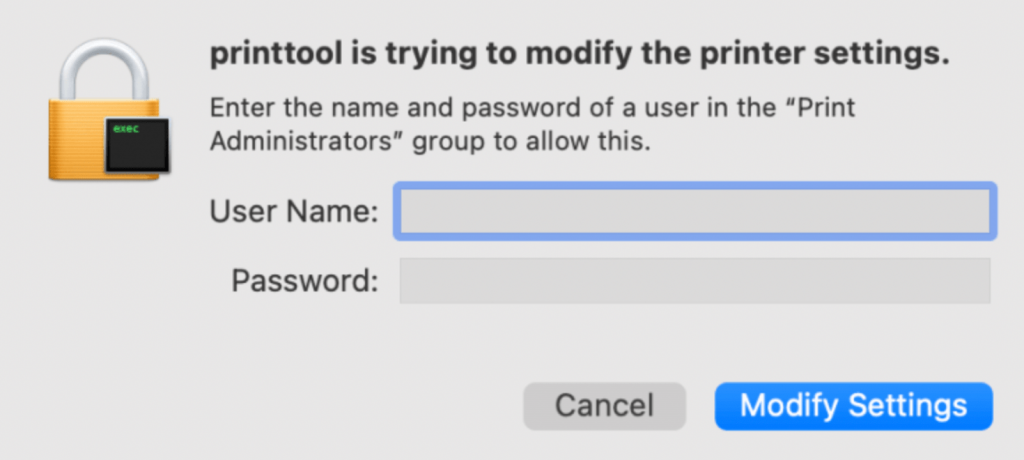The width and height of the screenshot is (1024, 460).
Task: Focus the User Name text field
Action: (x=695, y=211)
